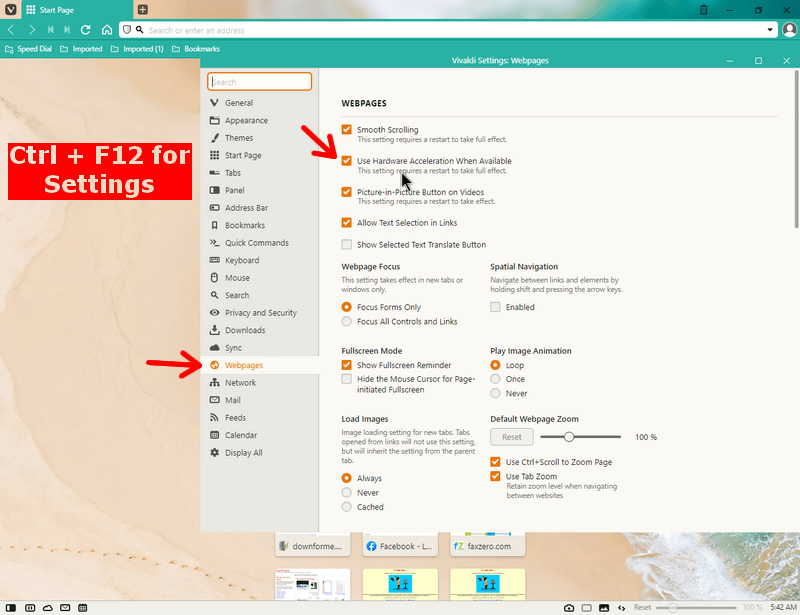This screenshot has height=615, width=800.
Task: Open a new tab with the plus button
Action: [143, 10]
